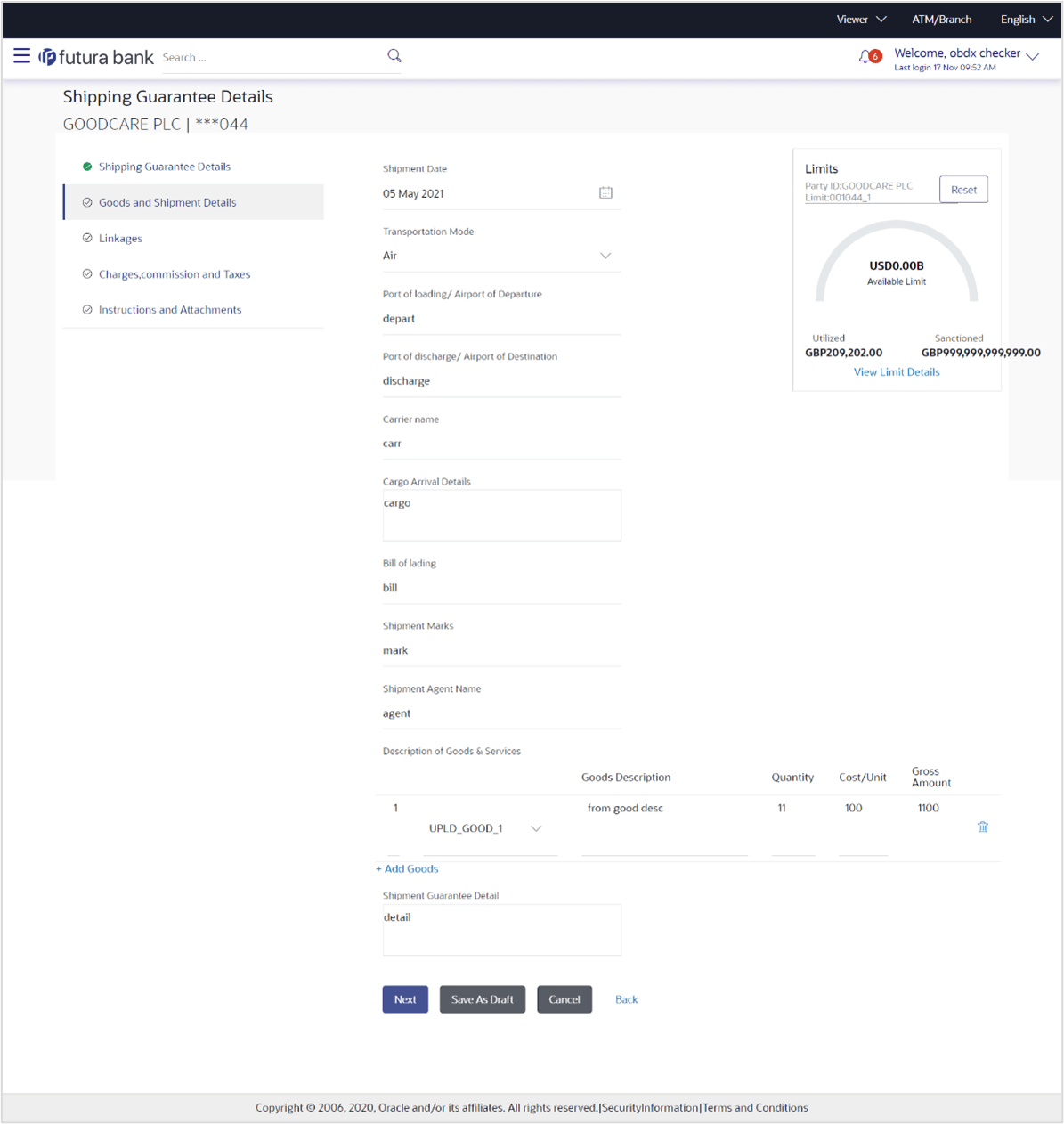Screen dimensions: 1064x1124
Task: Open the notifications bell
Action: pos(865,56)
